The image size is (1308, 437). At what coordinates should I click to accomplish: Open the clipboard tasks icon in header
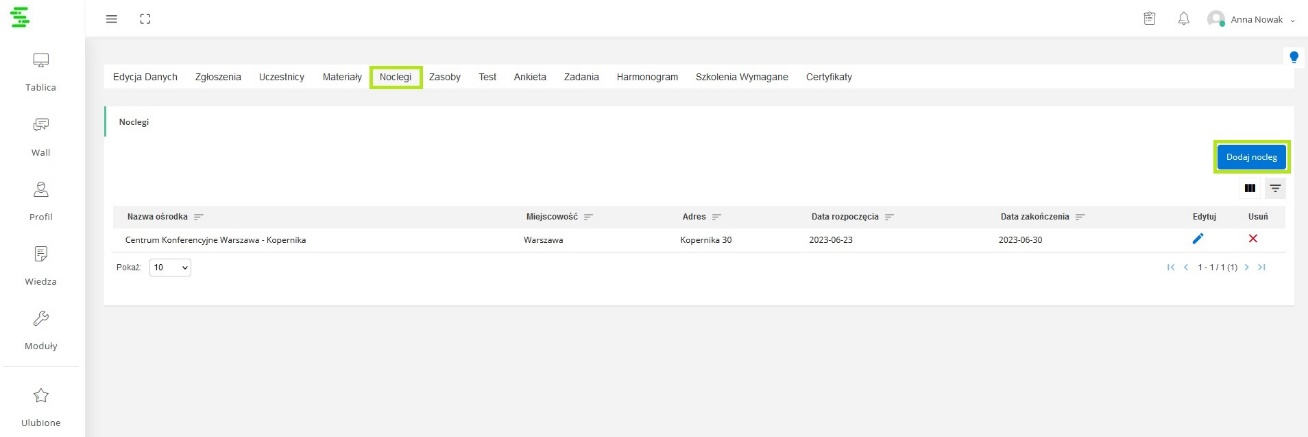1150,19
